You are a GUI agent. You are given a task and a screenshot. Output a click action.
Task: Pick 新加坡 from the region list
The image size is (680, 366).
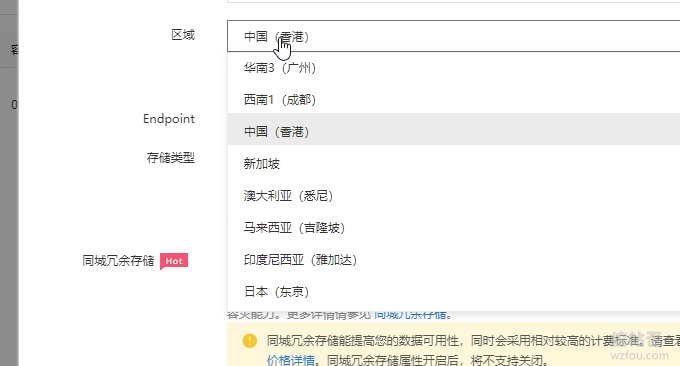[453, 163]
